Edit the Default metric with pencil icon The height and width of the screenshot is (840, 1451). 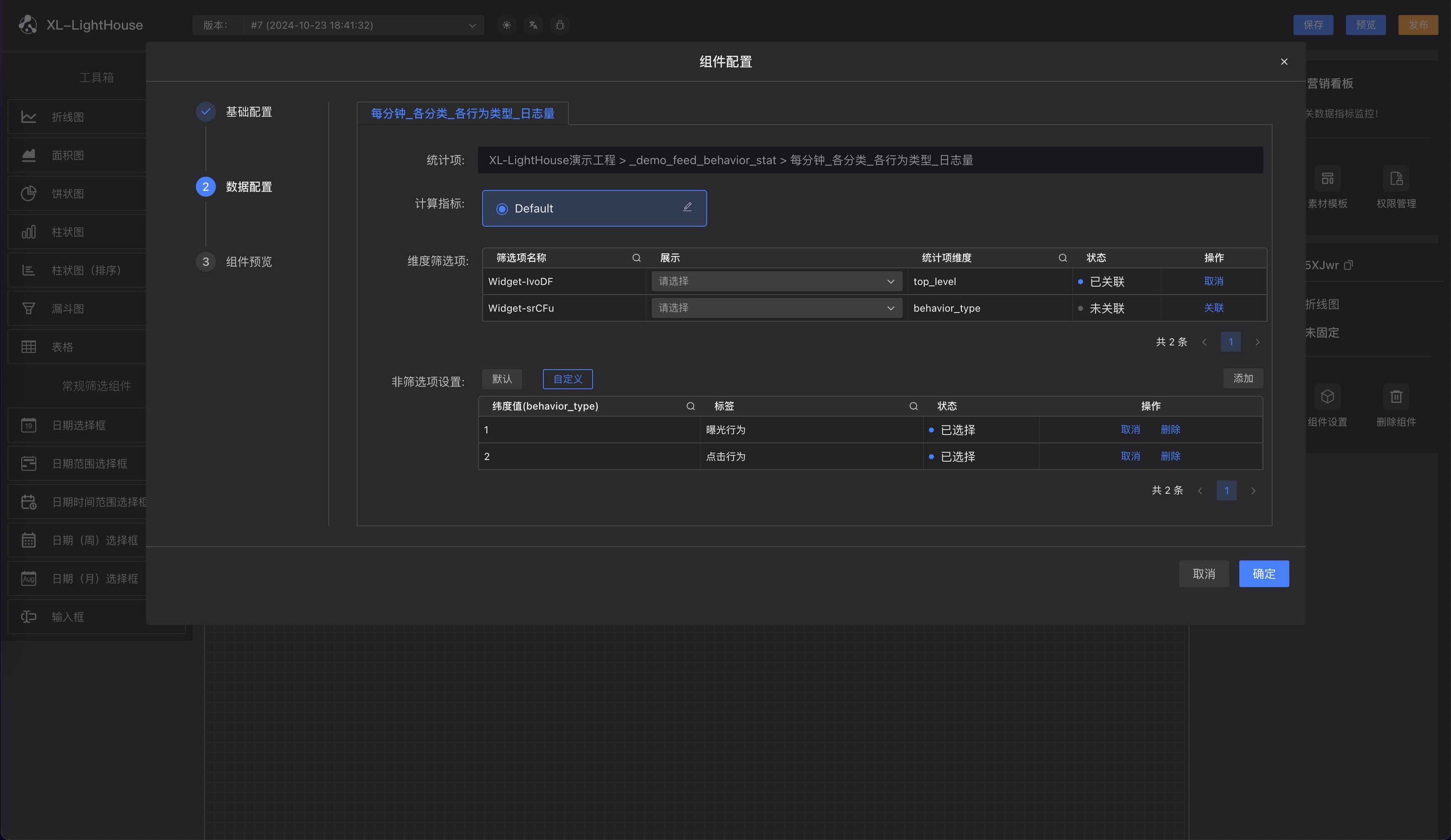tap(687, 207)
